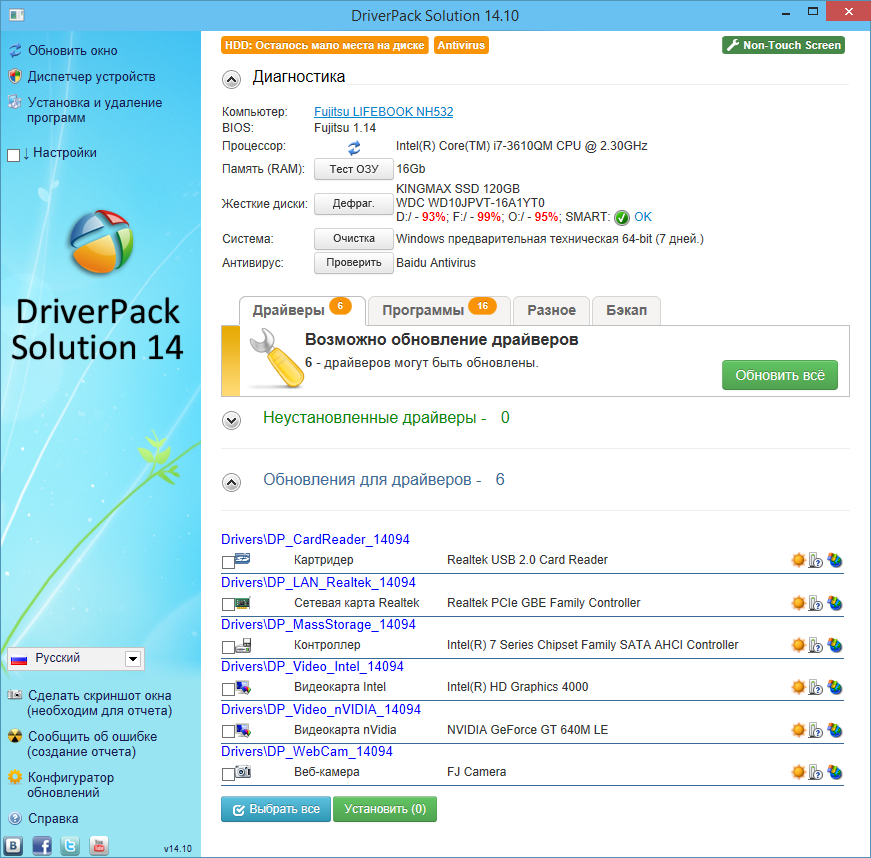Click the orange Antivirus warning badge

(x=461, y=46)
